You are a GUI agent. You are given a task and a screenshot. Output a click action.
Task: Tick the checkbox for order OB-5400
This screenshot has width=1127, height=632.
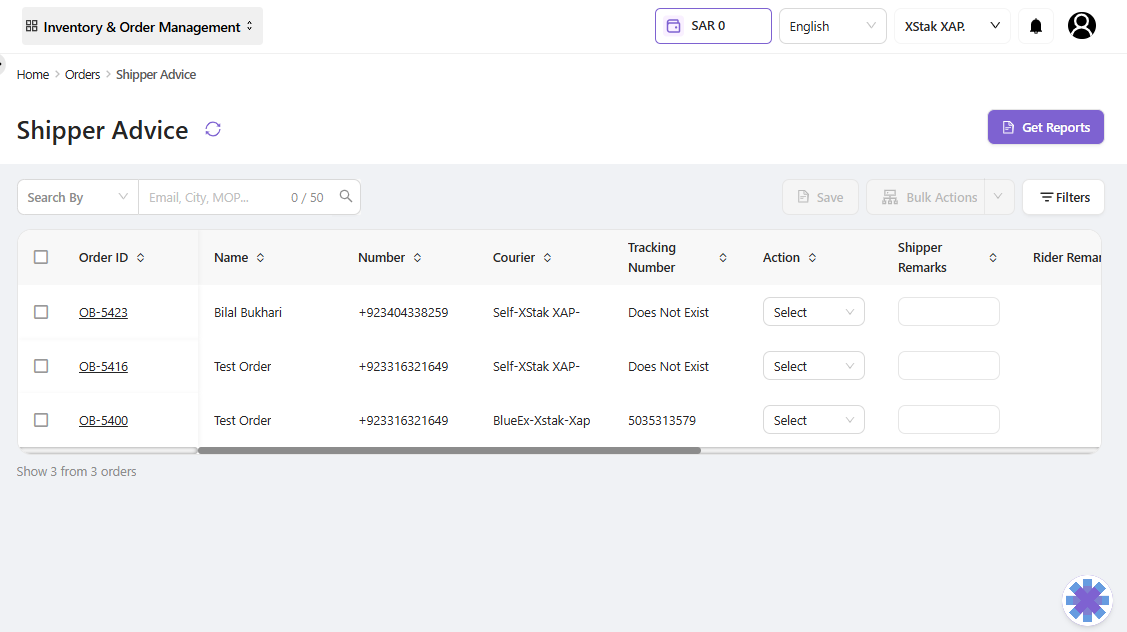41,420
